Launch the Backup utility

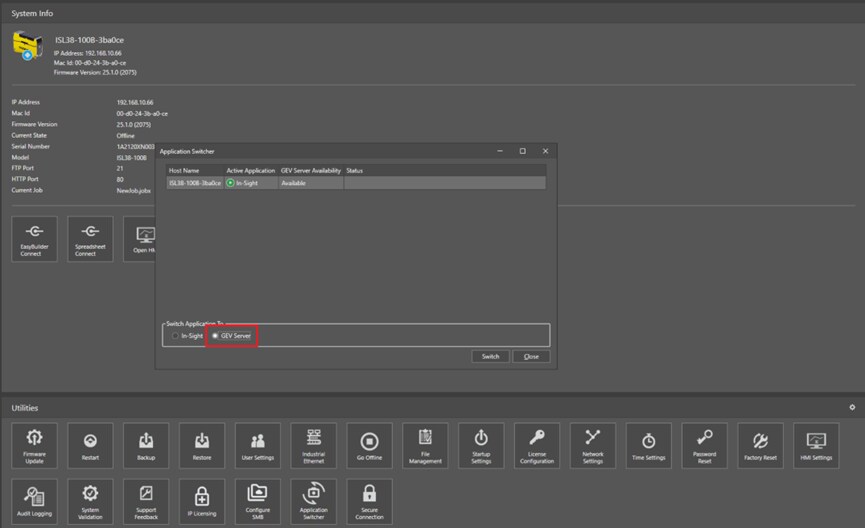point(146,445)
